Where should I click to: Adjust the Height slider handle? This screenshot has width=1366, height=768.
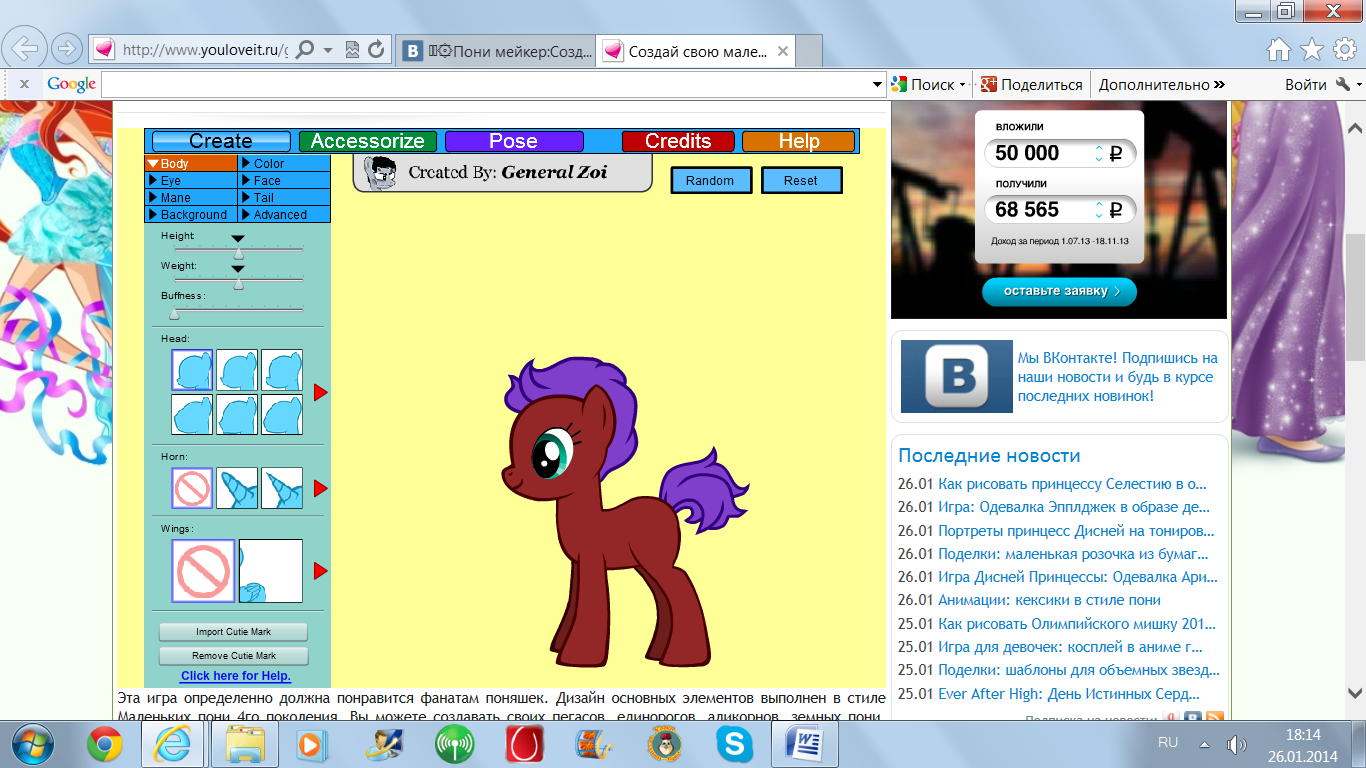coord(239,255)
